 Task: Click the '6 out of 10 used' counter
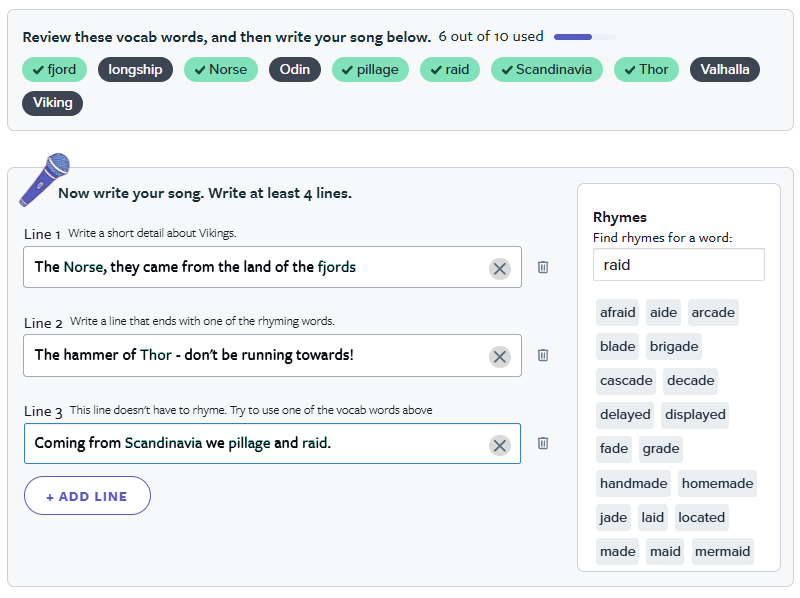[x=491, y=37]
